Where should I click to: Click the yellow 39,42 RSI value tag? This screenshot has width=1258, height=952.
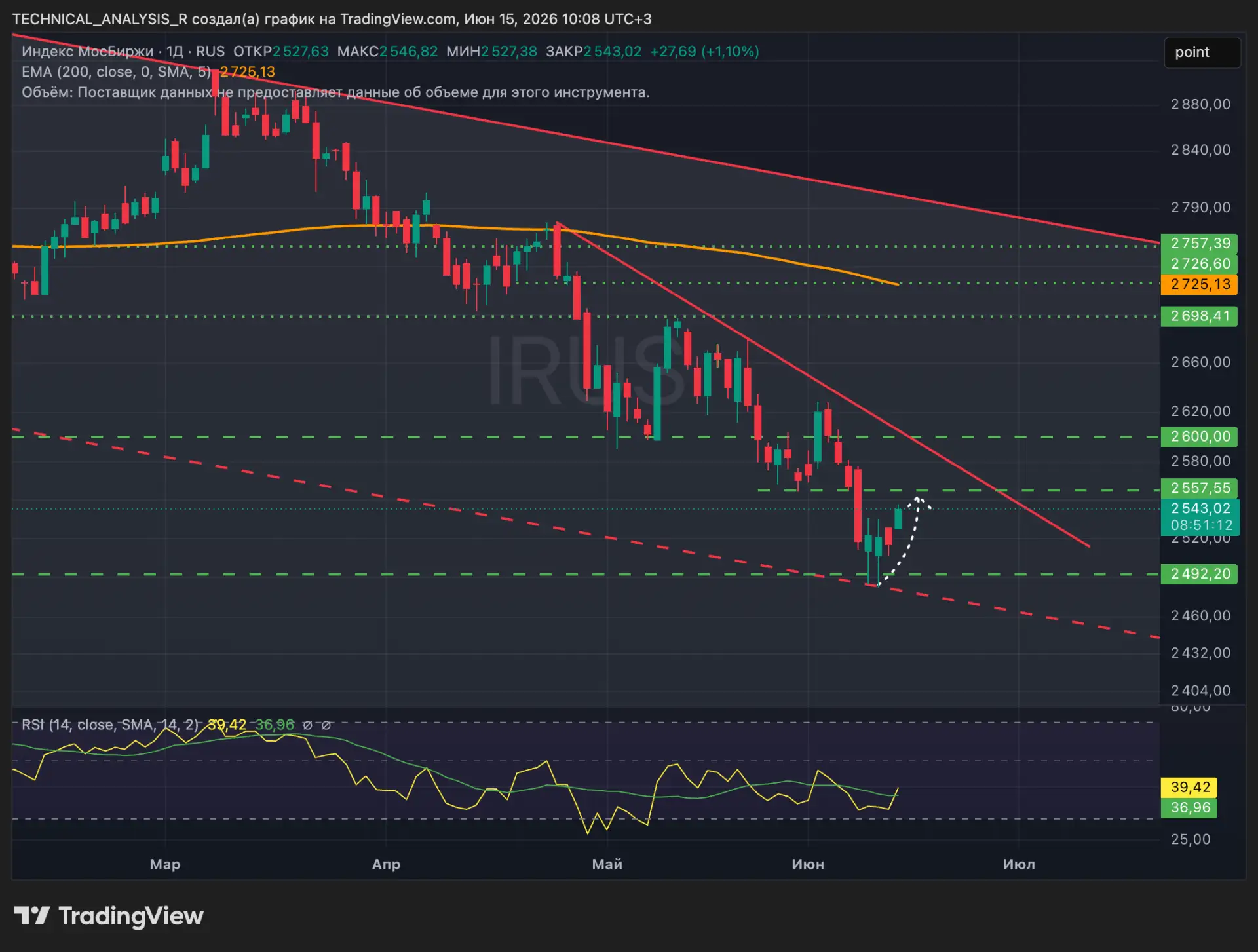[x=1189, y=787]
